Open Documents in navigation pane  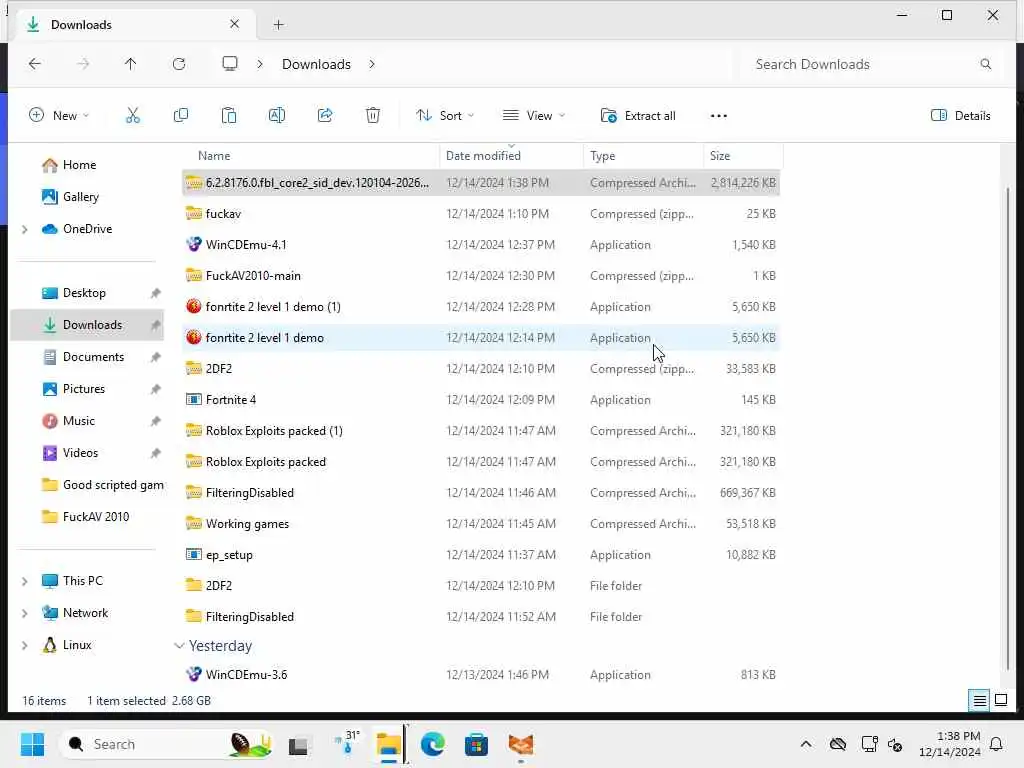(93, 357)
